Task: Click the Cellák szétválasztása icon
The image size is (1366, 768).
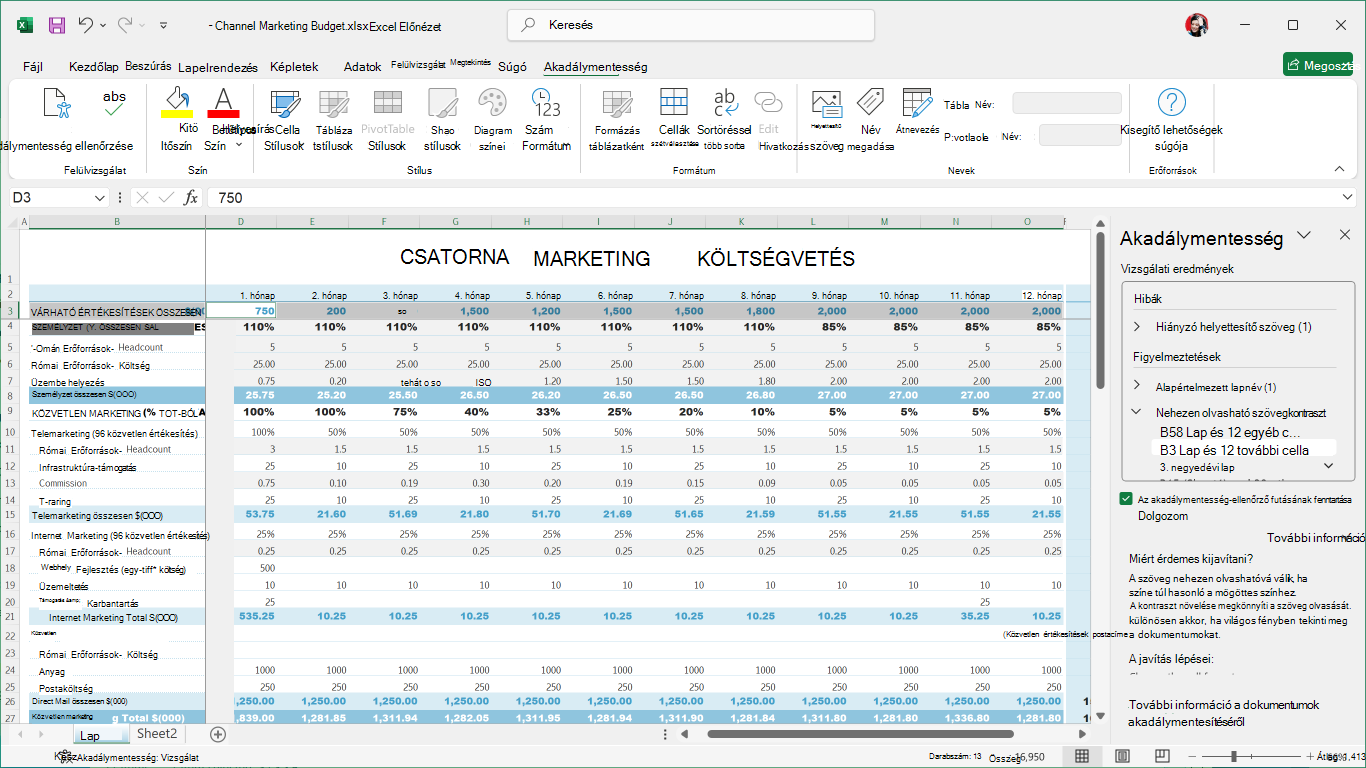Action: [x=673, y=102]
